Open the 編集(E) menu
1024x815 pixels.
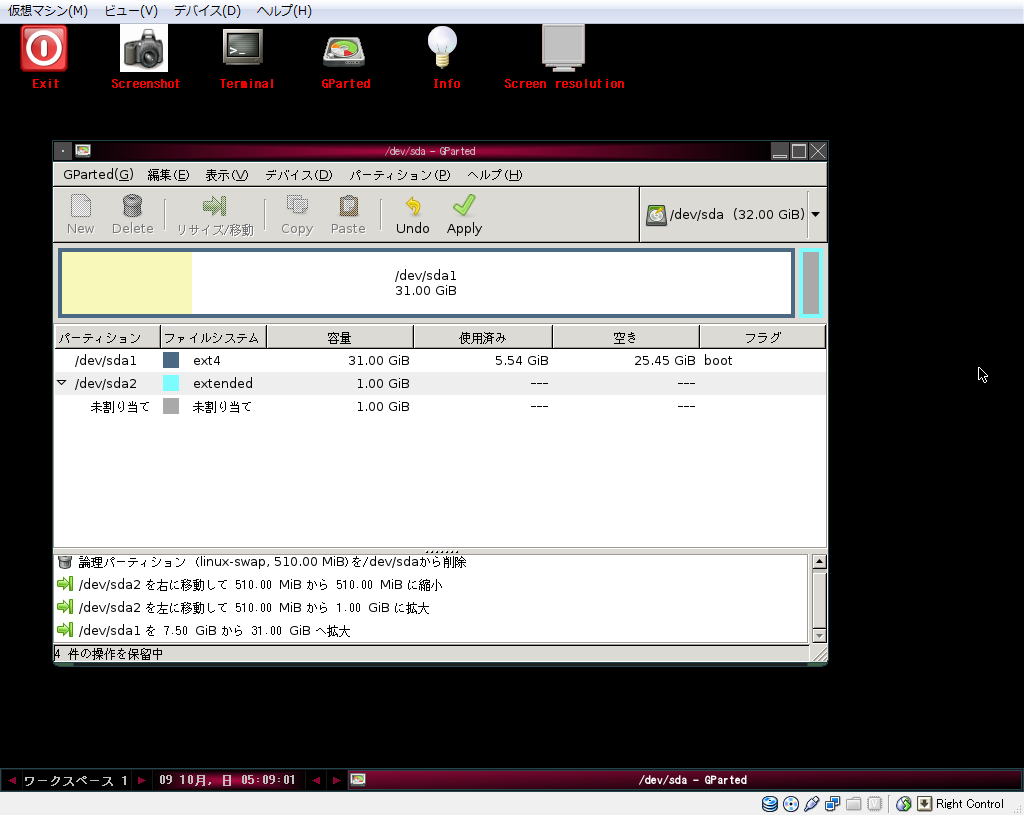click(x=168, y=174)
